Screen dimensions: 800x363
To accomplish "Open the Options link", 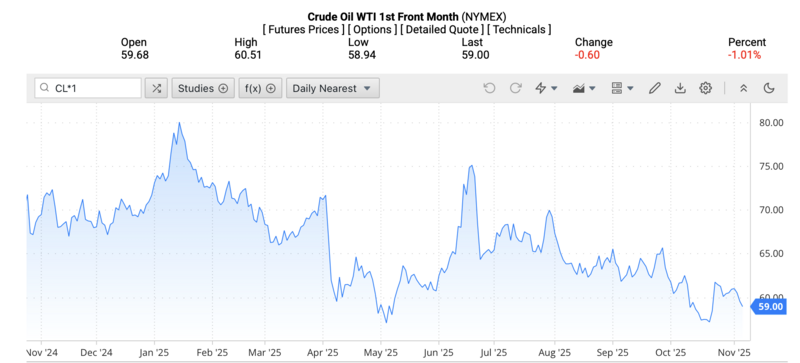I will click(x=372, y=30).
